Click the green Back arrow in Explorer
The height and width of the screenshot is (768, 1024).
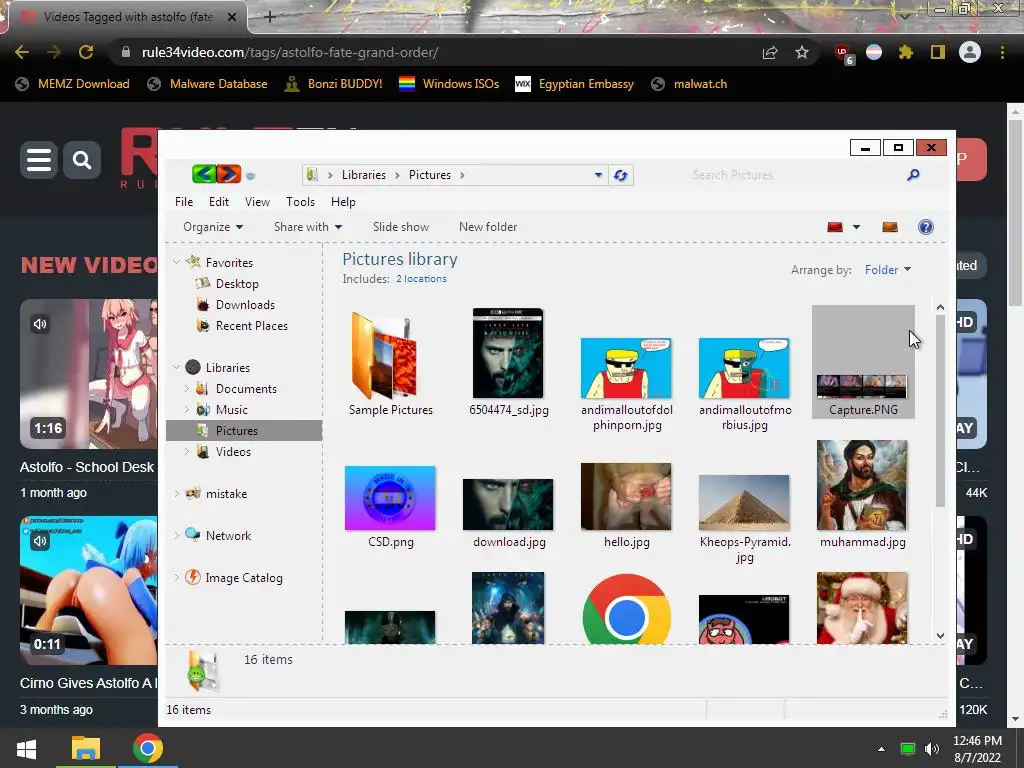pyautogui.click(x=204, y=174)
